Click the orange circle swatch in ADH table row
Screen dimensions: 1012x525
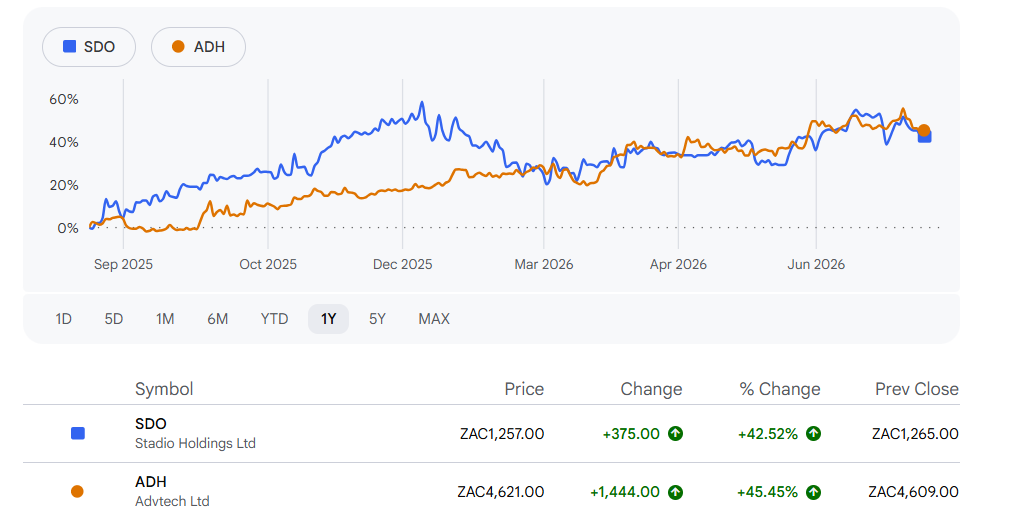[x=77, y=491]
